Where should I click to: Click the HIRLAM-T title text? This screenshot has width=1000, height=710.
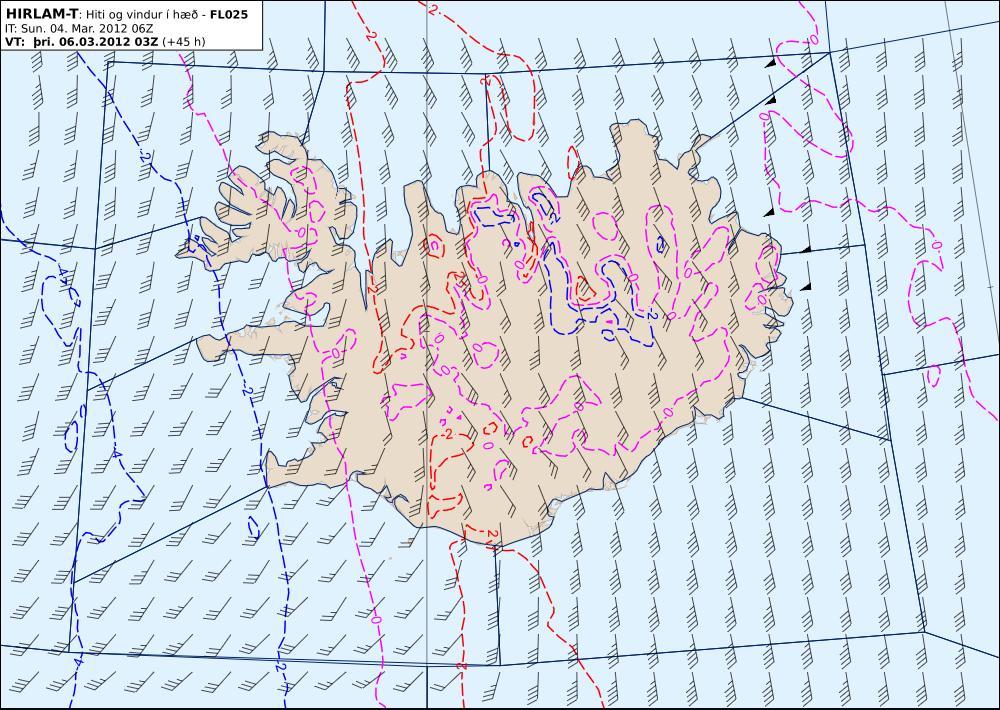click(x=43, y=13)
